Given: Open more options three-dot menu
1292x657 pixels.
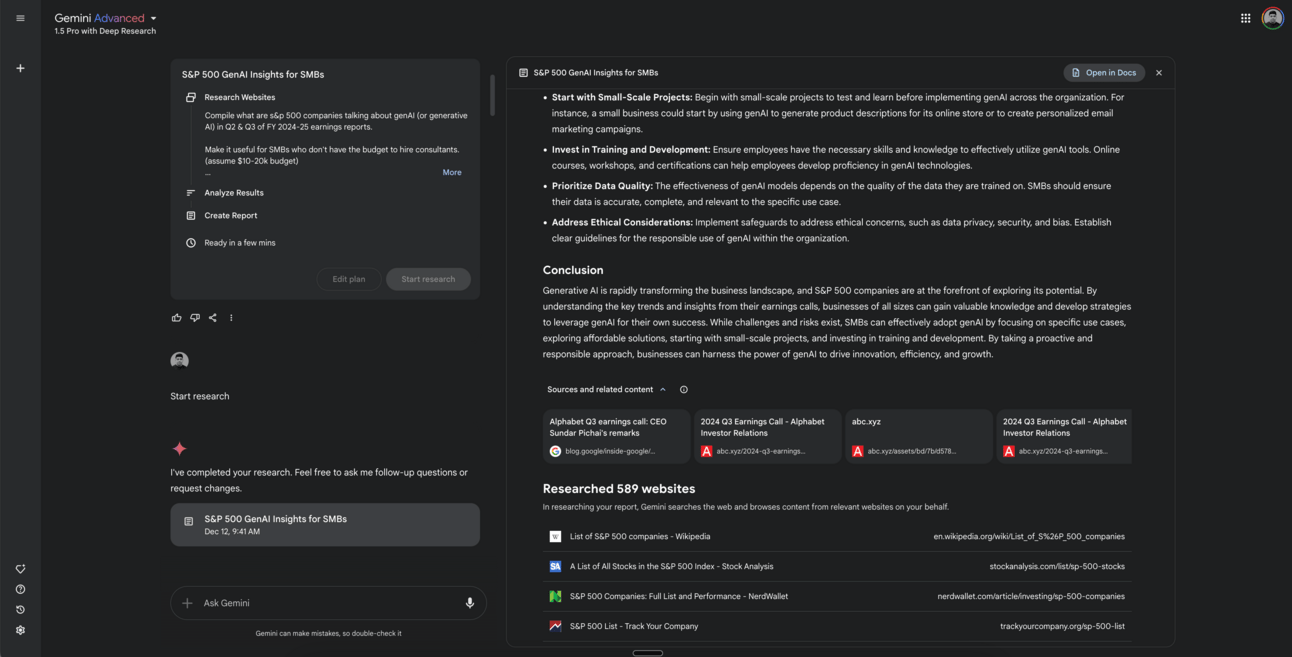Looking at the screenshot, I should (231, 318).
